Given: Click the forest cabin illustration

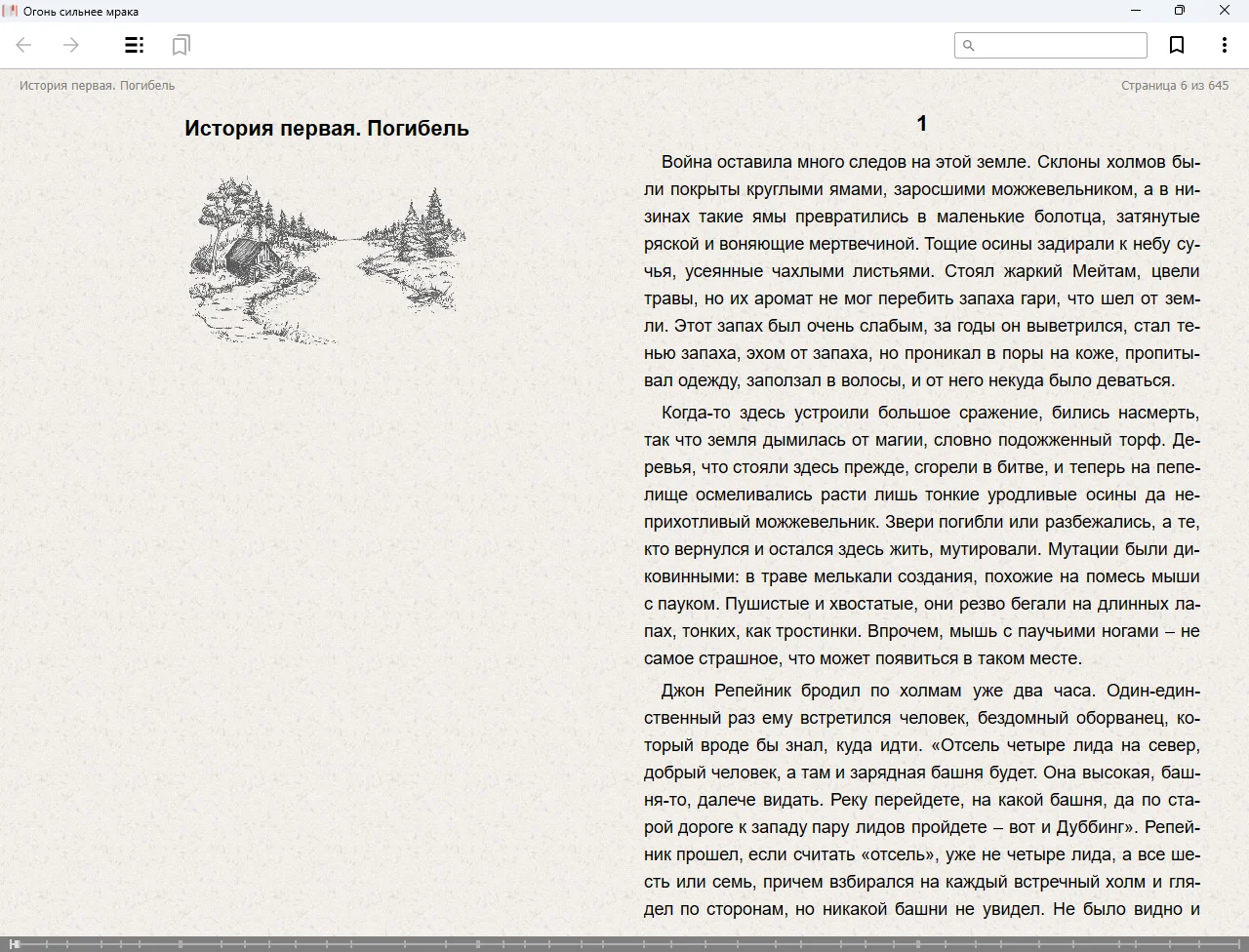Looking at the screenshot, I should coord(326,259).
